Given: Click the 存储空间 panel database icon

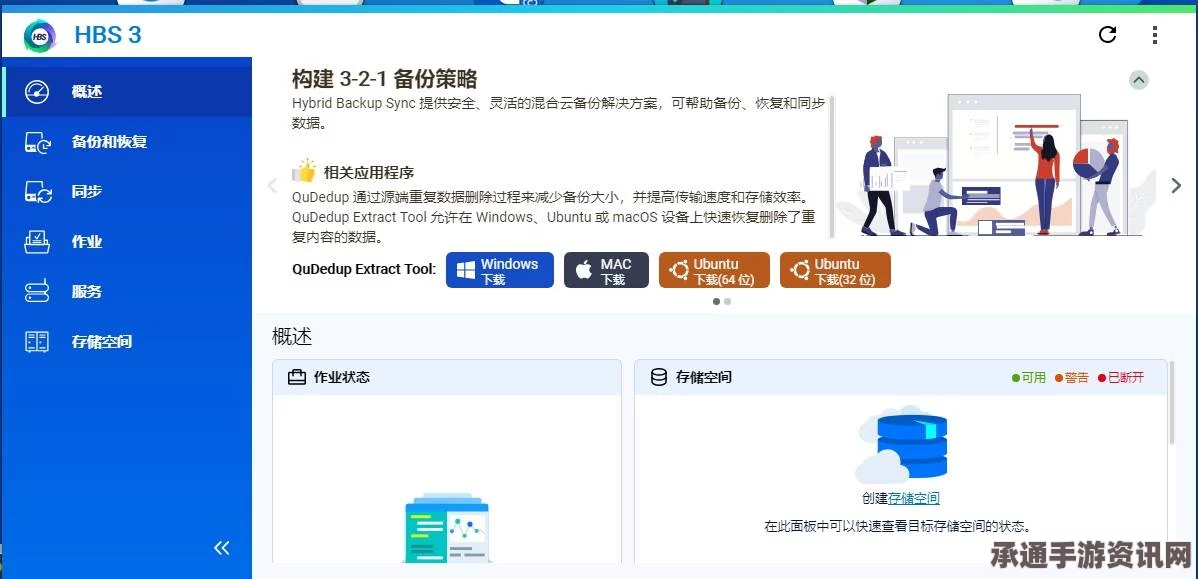Looking at the screenshot, I should (x=659, y=377).
